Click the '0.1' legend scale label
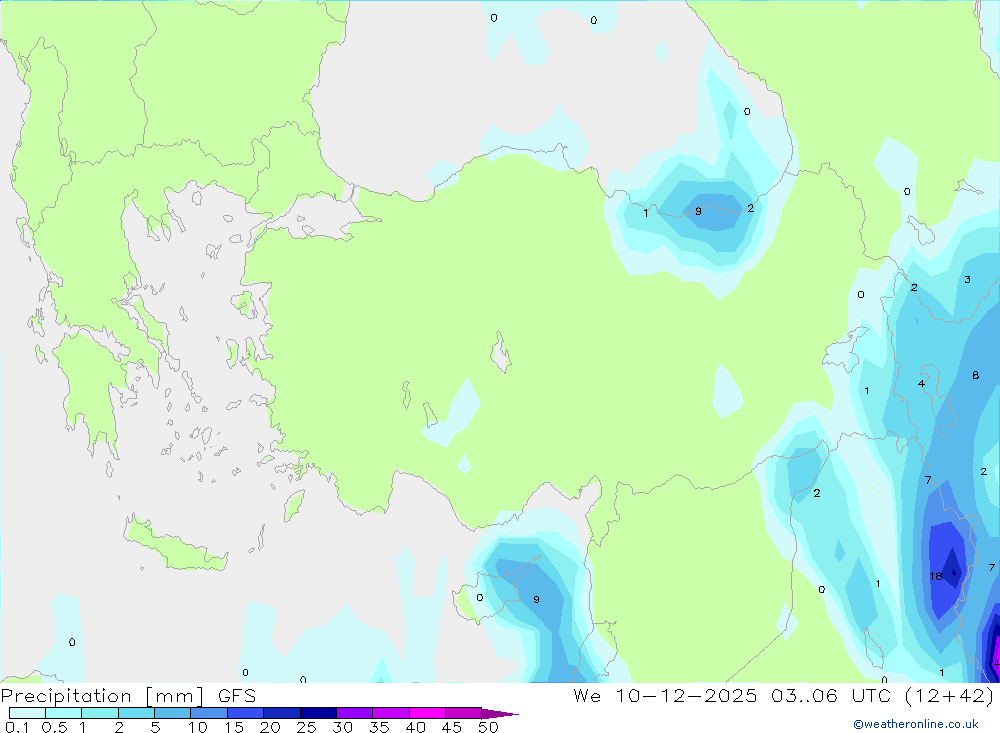This screenshot has height=733, width=1000. point(17,727)
